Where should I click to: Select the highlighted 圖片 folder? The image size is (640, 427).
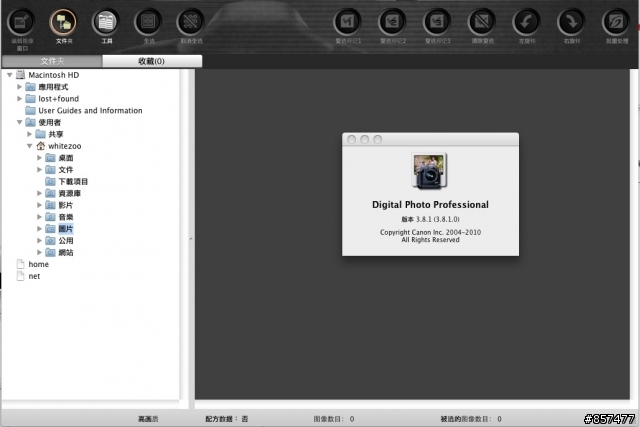click(x=66, y=229)
